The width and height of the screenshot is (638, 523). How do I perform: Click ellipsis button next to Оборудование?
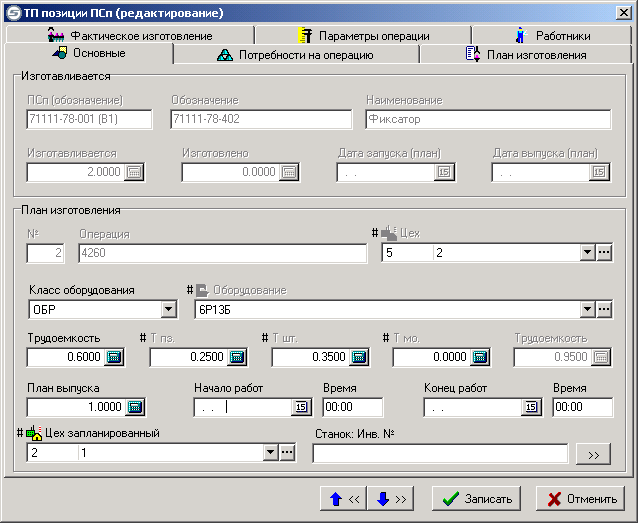pyautogui.click(x=604, y=309)
